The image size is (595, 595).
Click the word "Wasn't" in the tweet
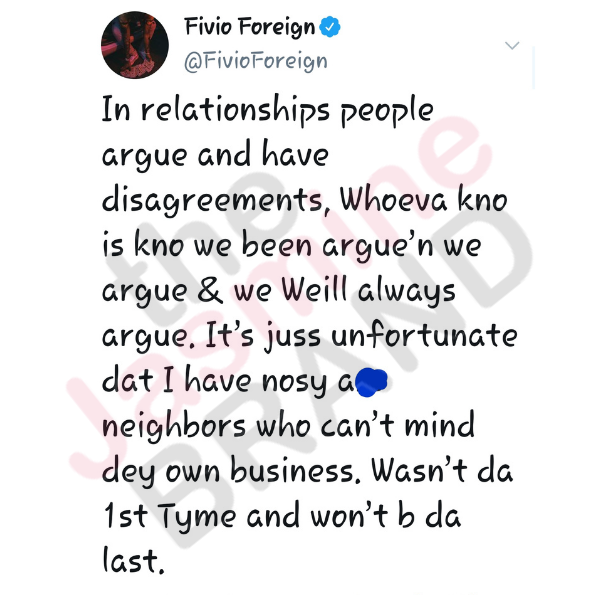tap(419, 470)
